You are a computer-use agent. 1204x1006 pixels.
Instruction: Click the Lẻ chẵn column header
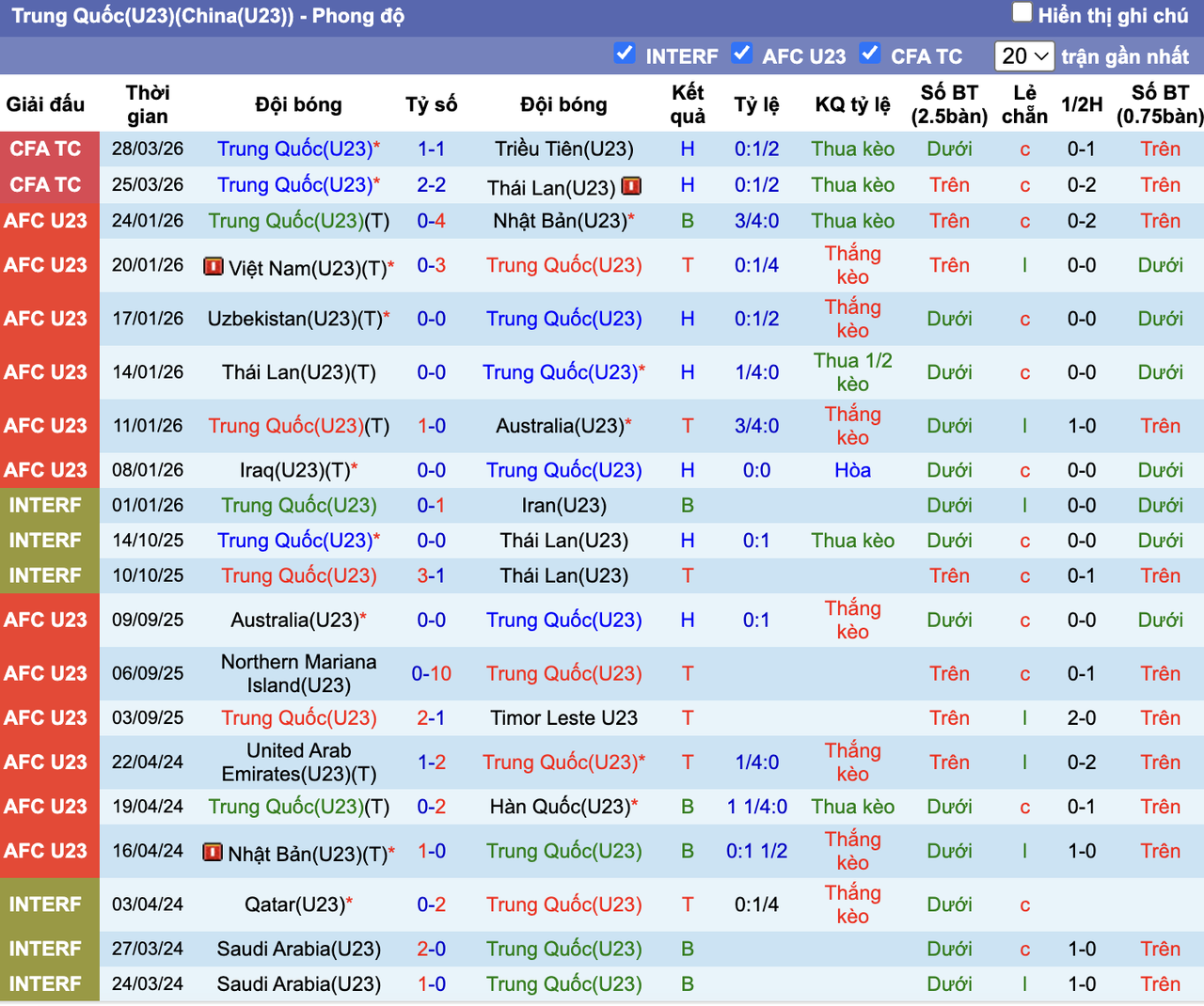(1024, 104)
